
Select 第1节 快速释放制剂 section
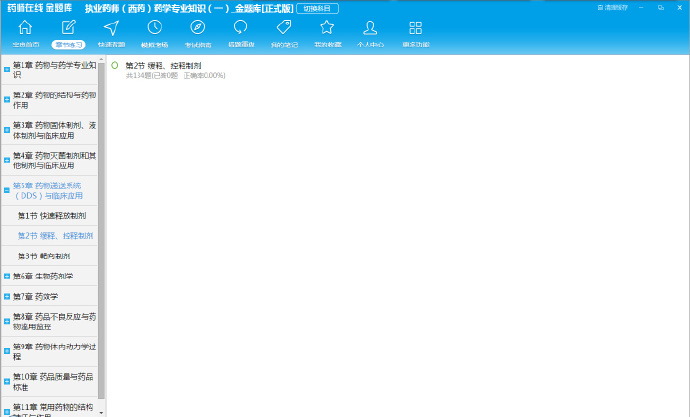click(50, 216)
